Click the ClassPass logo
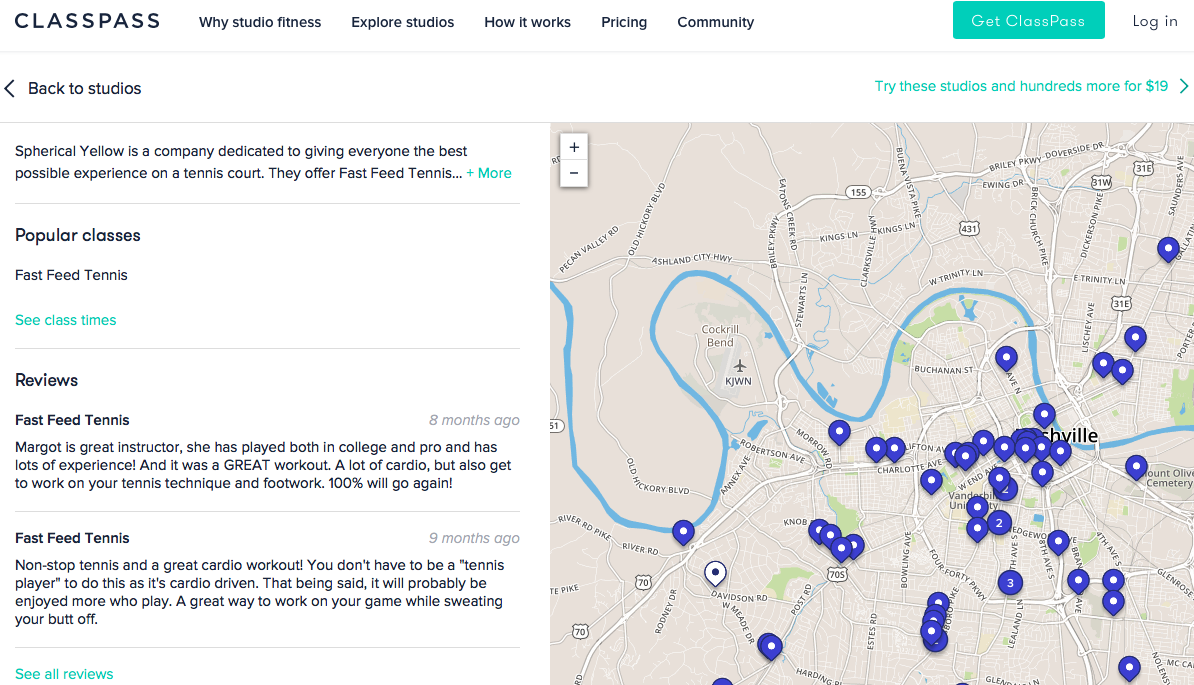This screenshot has width=1194, height=685. coord(88,21)
